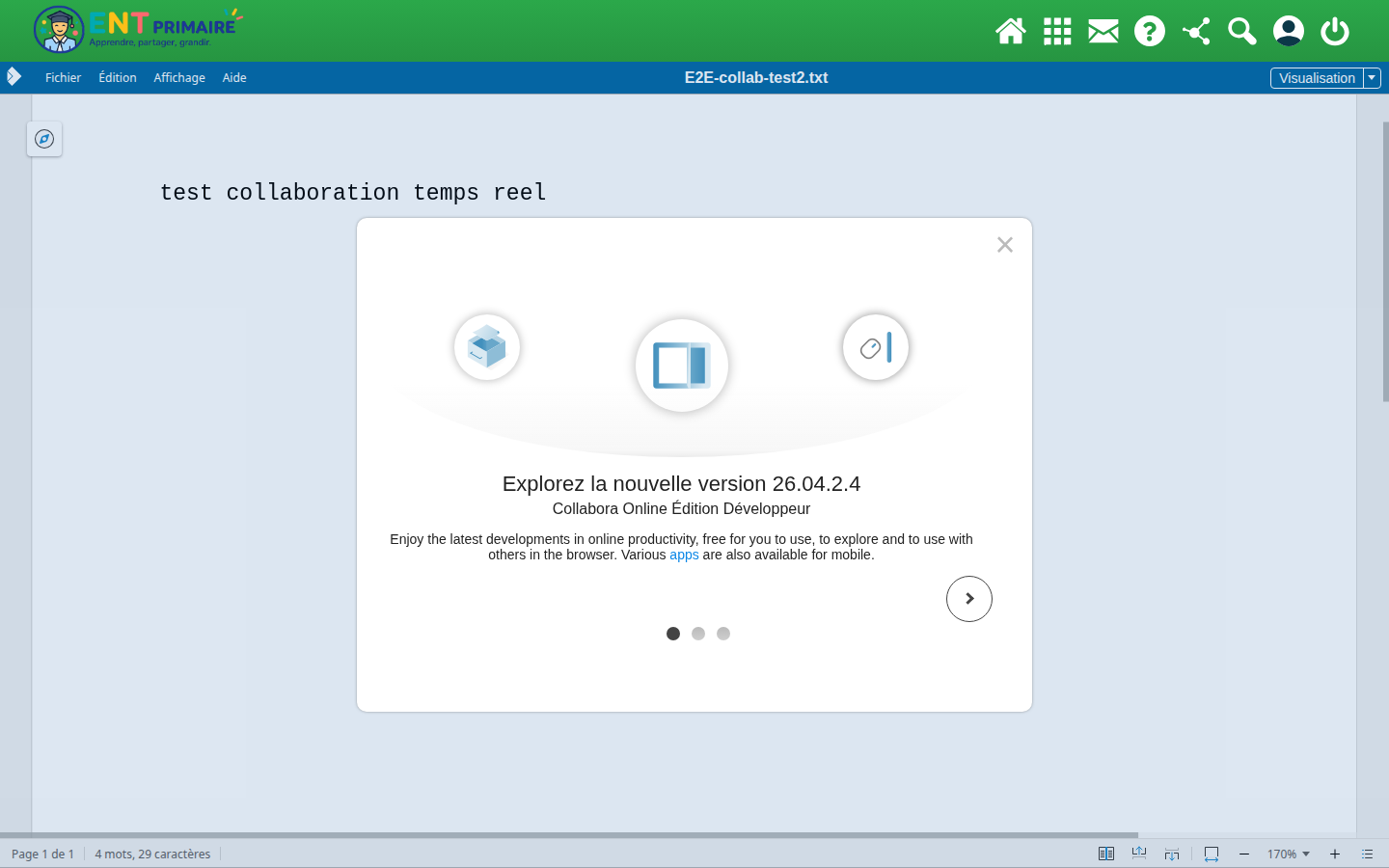
Task: Click the mouse and cursor illustration icon
Action: tap(876, 347)
